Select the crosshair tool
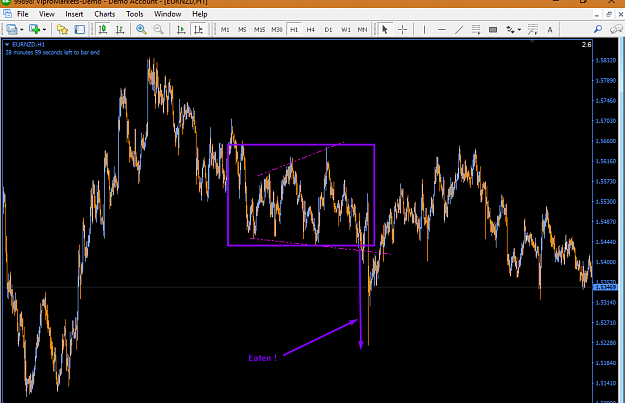 pos(403,29)
